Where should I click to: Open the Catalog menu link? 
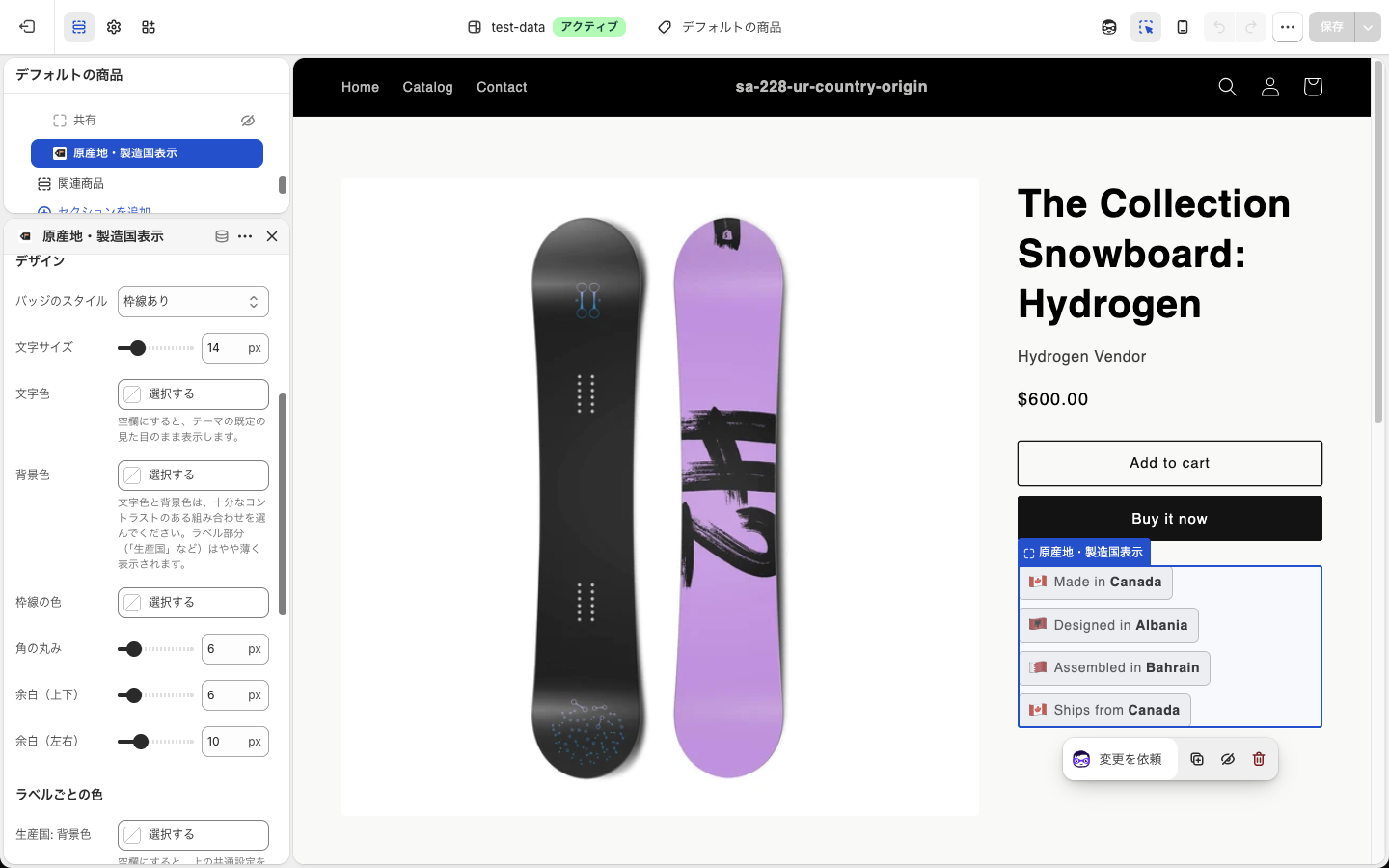427,87
